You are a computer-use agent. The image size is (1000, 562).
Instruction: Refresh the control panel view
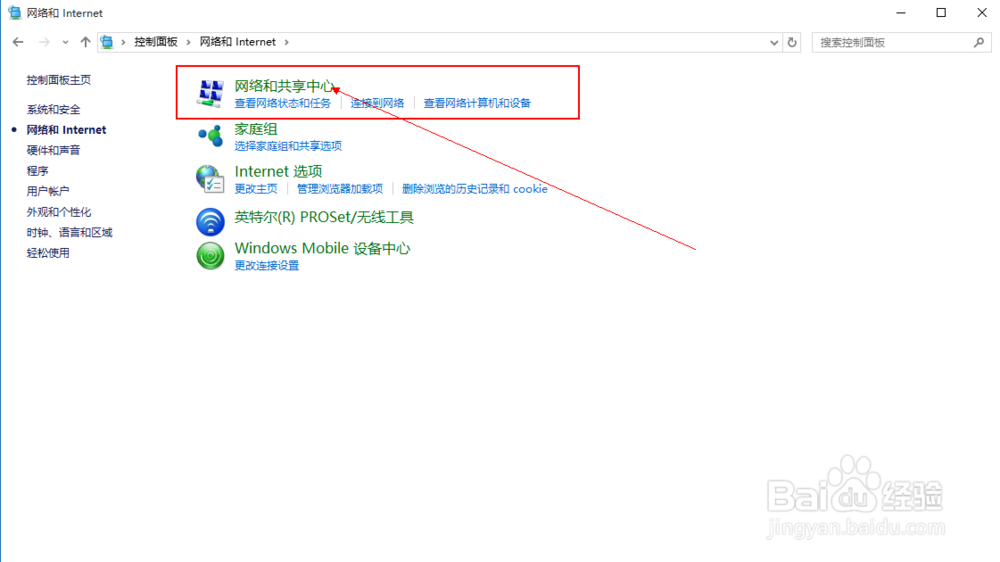tap(792, 42)
